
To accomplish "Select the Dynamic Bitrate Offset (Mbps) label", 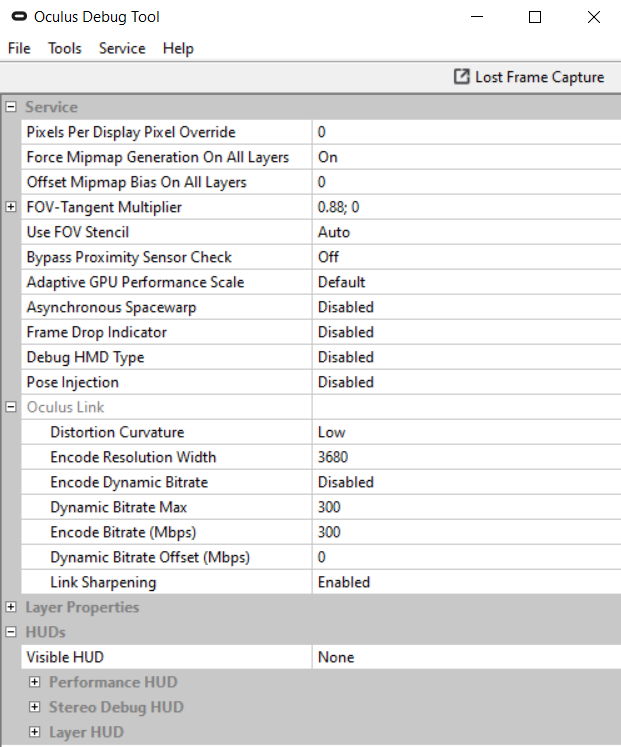I will (150, 557).
